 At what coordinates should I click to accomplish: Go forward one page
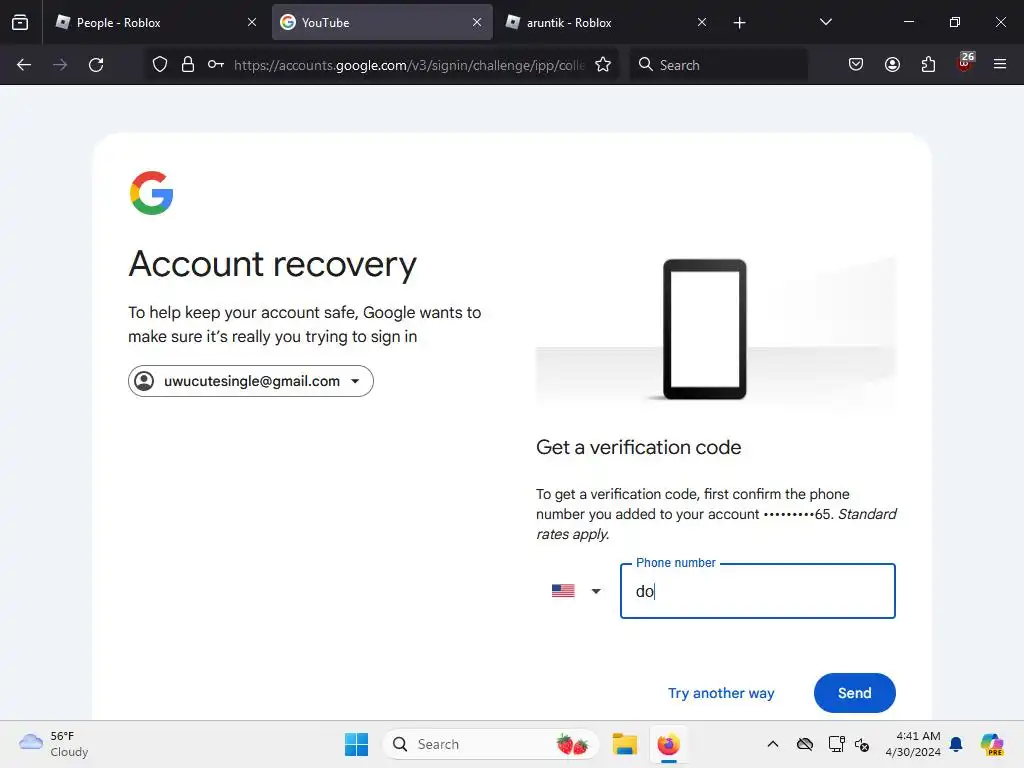point(60,65)
